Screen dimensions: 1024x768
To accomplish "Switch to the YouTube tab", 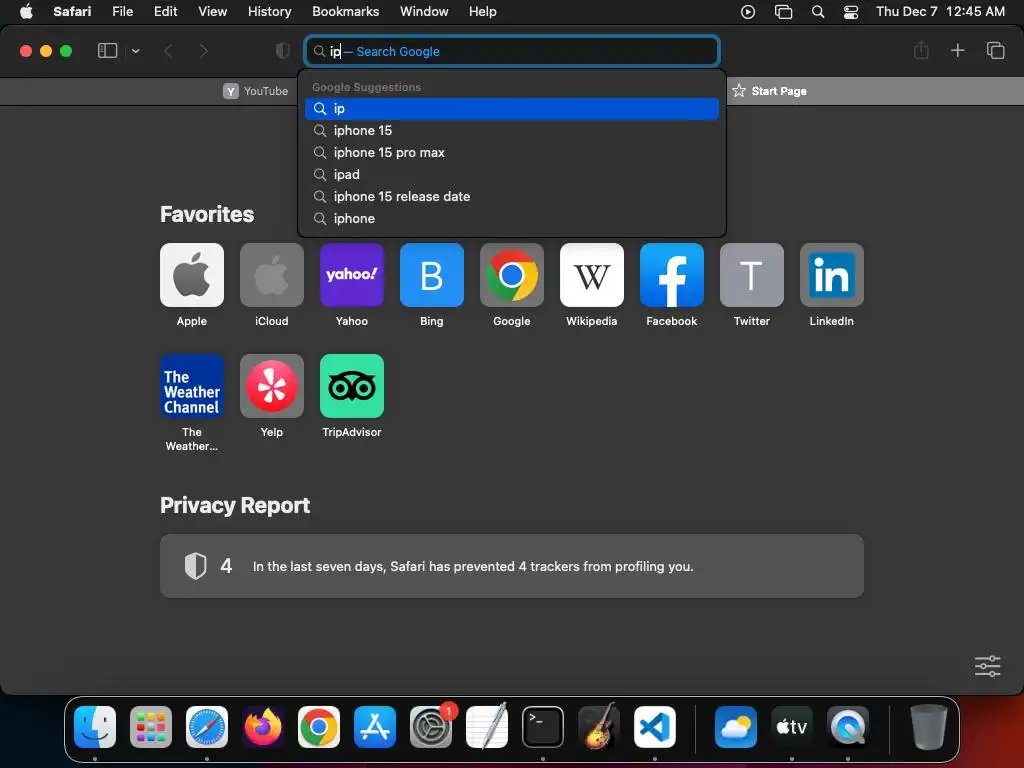I will point(256,91).
